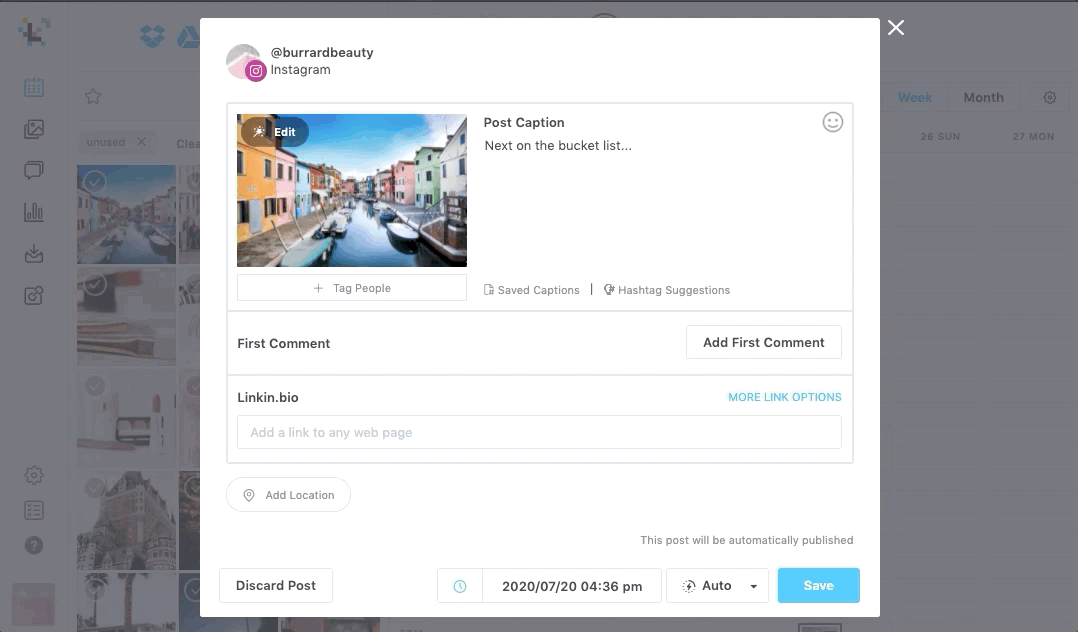1078x632 pixels.
Task: Click the clock schedule icon
Action: tap(460, 586)
